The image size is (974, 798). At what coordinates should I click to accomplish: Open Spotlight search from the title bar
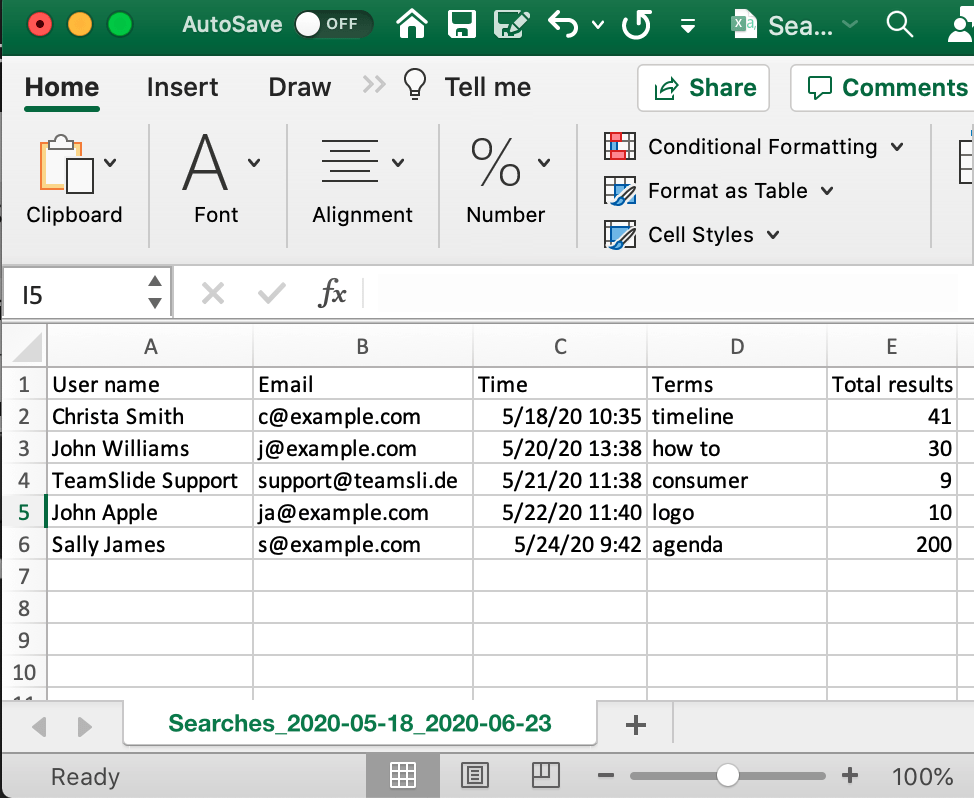[x=899, y=25]
